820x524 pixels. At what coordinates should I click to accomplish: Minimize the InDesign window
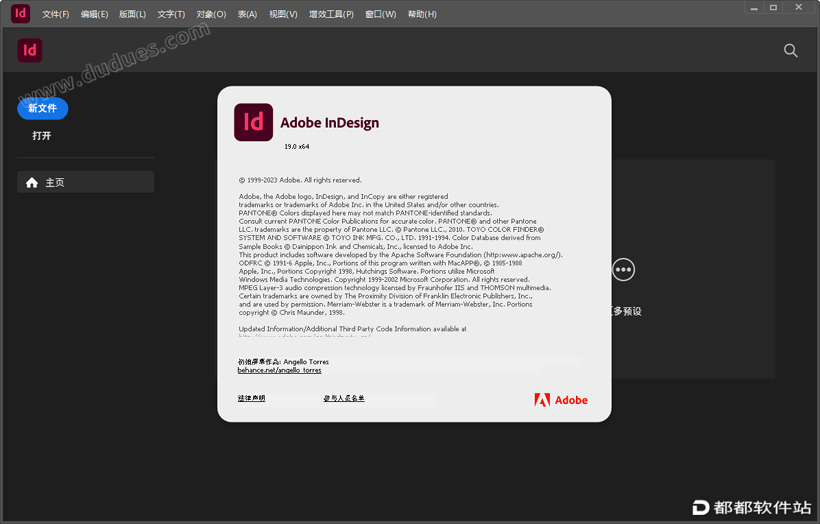click(x=754, y=8)
